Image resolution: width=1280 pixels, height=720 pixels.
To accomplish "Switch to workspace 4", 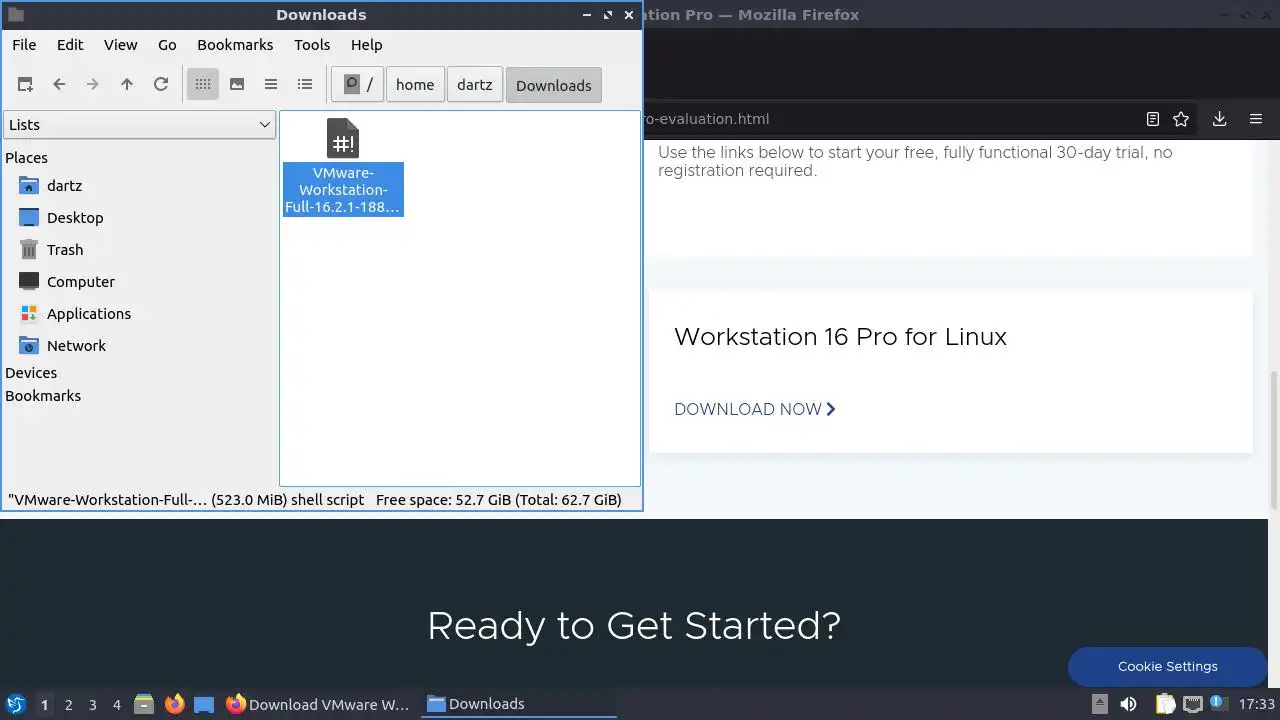I will click(116, 704).
